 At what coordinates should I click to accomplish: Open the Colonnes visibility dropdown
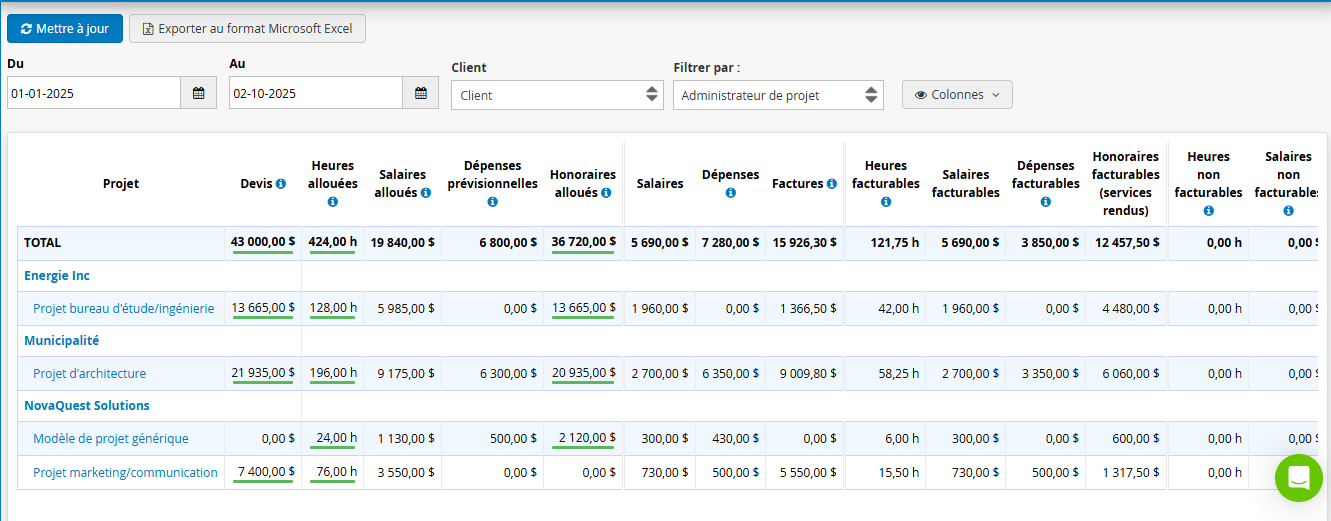957,95
